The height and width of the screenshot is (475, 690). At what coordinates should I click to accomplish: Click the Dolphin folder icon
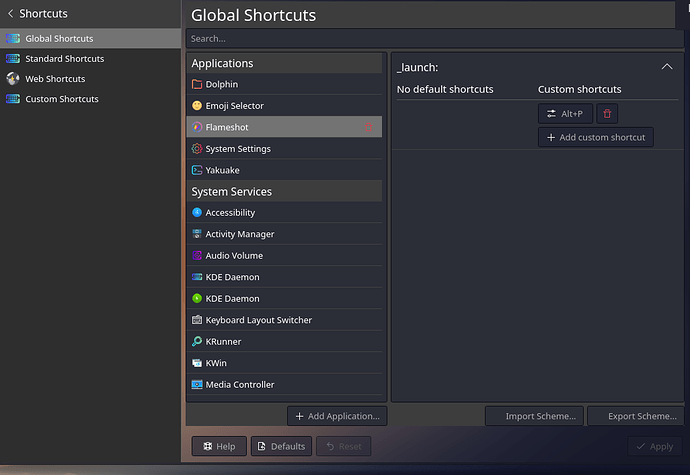[x=197, y=84]
